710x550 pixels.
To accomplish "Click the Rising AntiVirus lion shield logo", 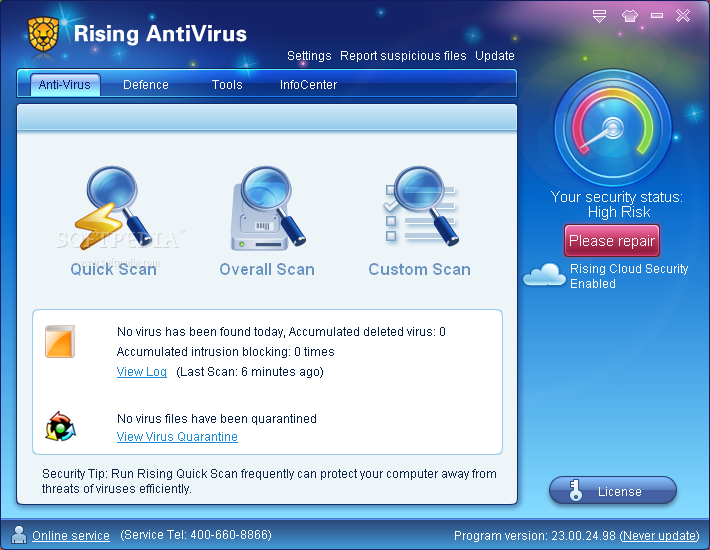I will coord(43,34).
